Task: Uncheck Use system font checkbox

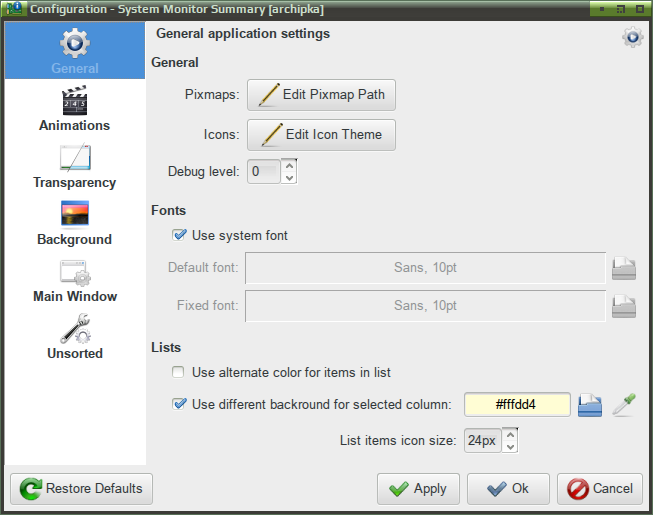Action: coord(179,235)
